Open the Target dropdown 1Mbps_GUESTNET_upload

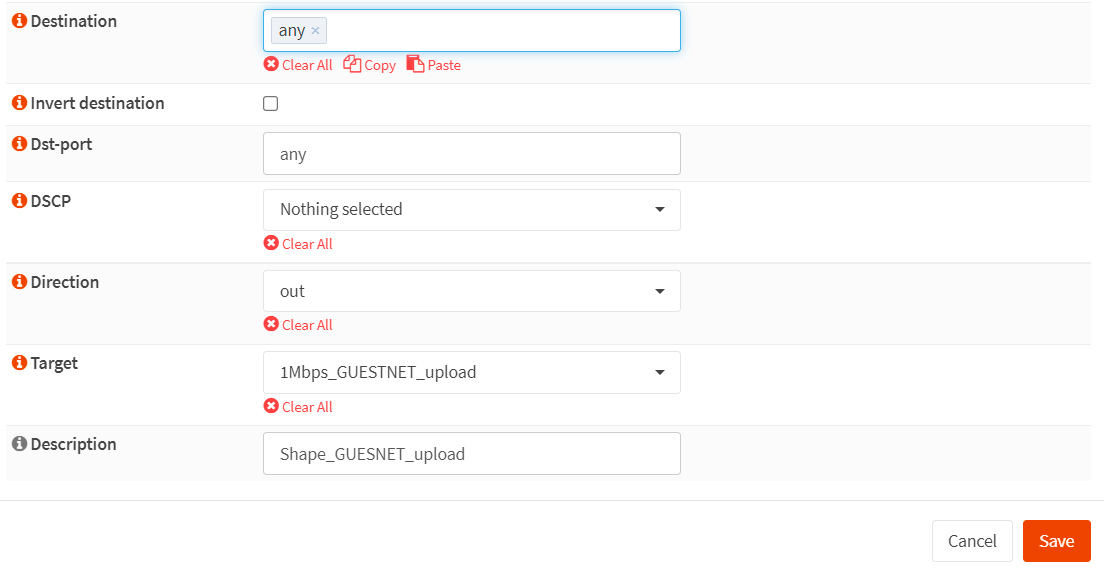coord(471,372)
